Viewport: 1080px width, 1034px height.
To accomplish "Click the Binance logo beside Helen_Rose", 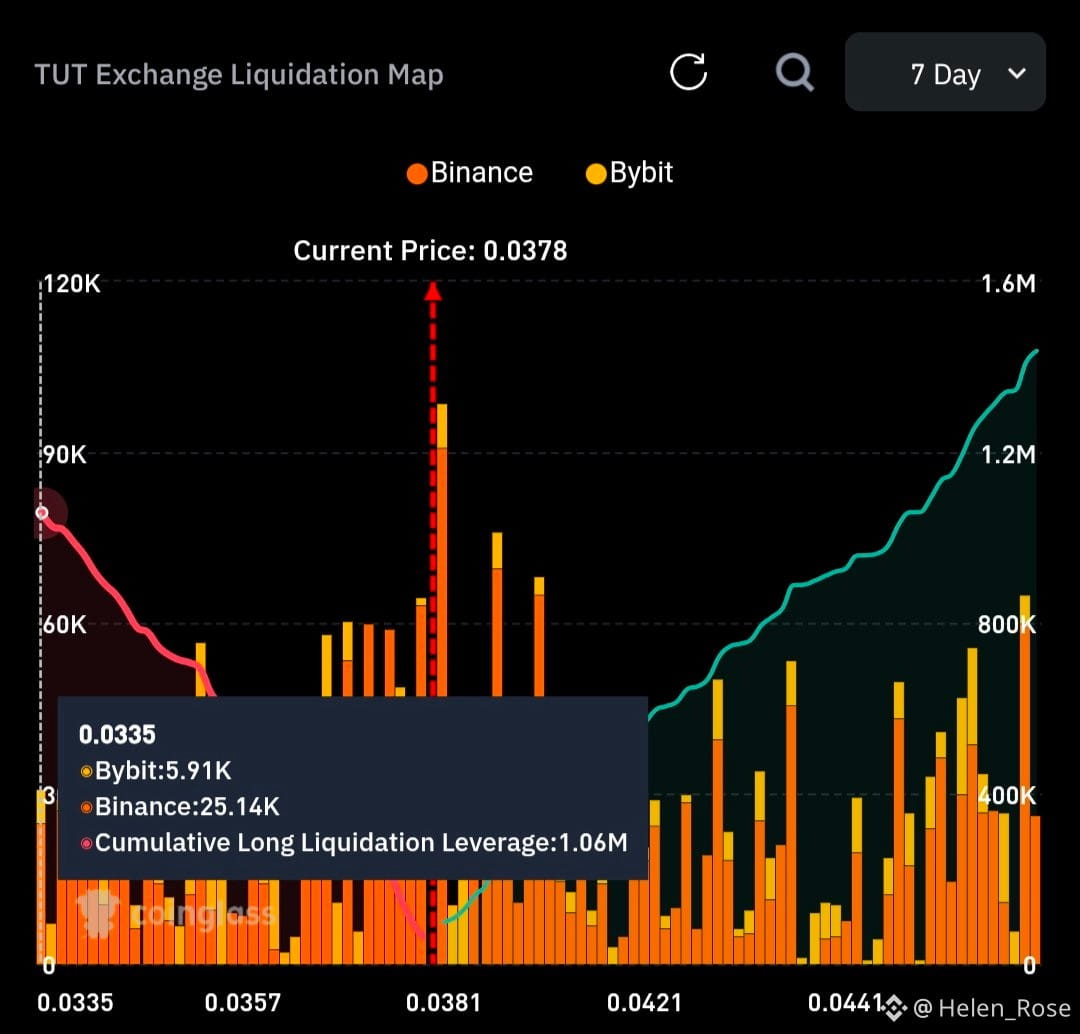I will (x=893, y=1008).
